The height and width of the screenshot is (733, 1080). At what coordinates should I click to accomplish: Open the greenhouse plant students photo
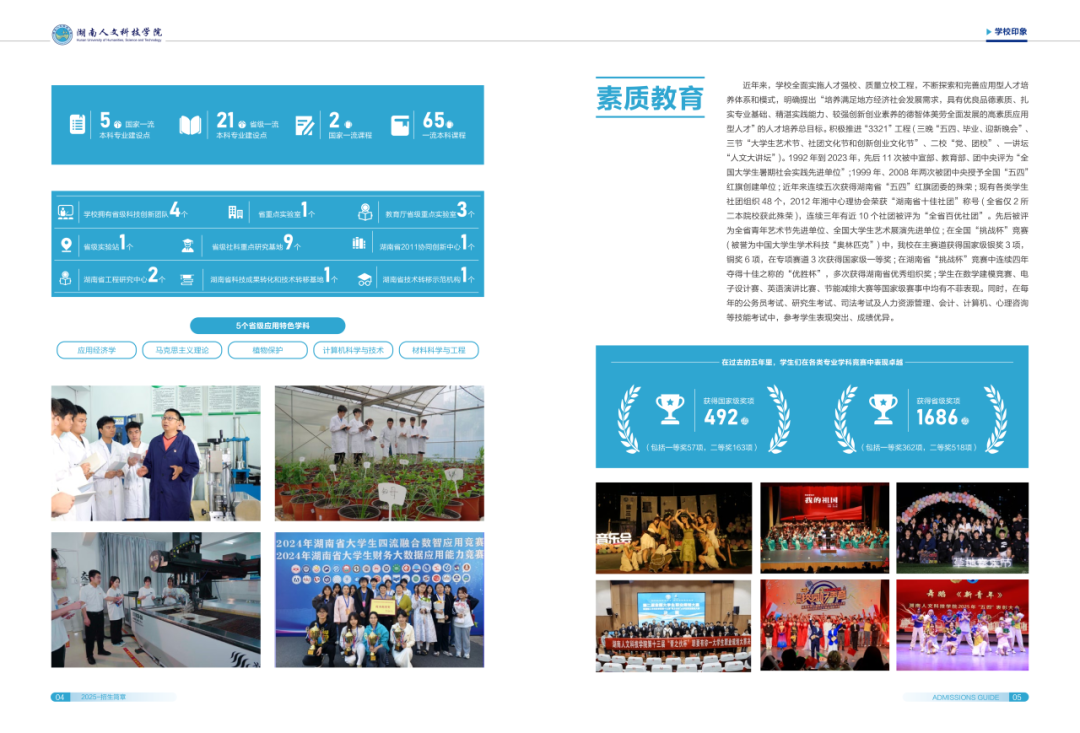click(379, 453)
